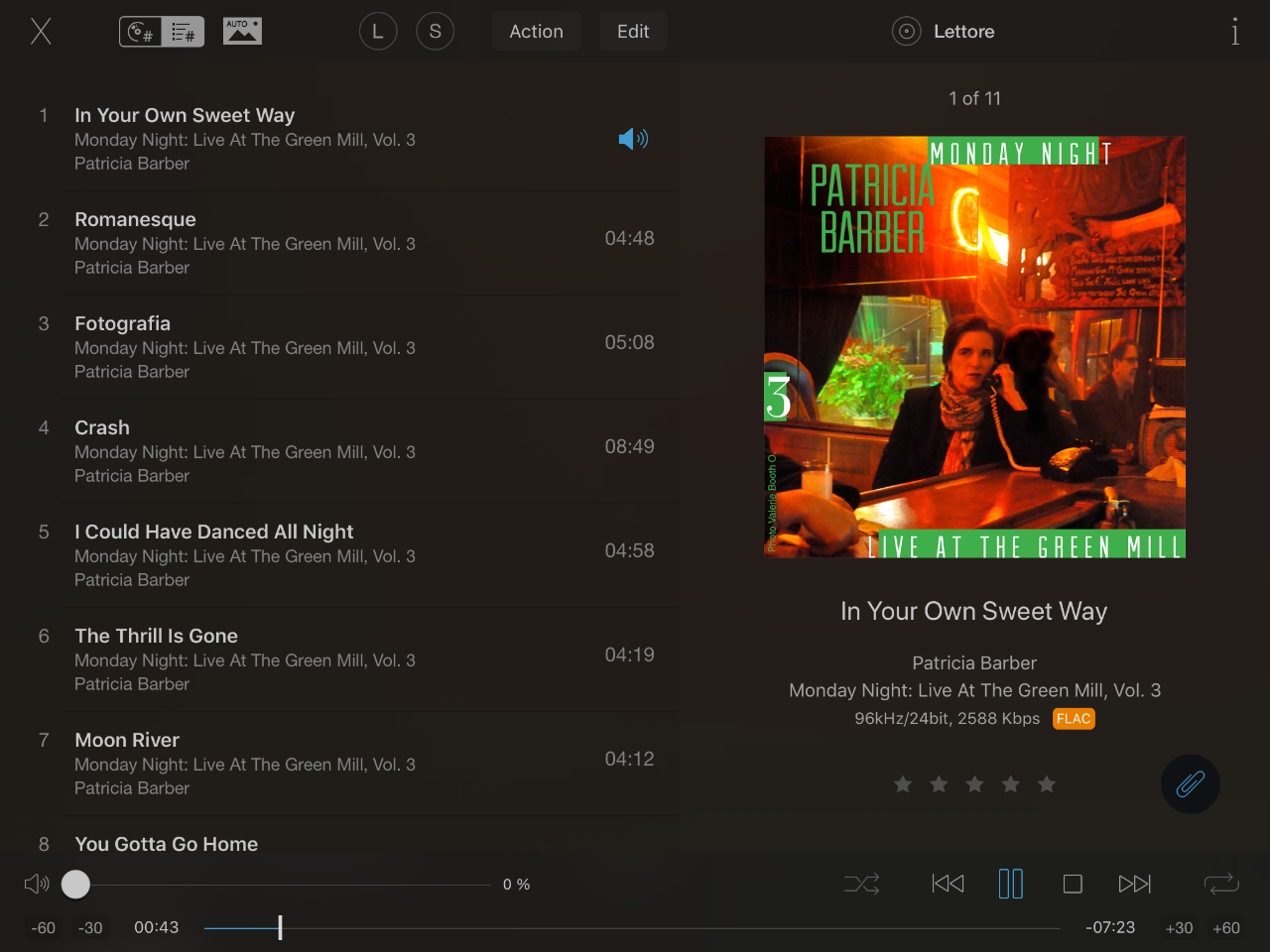Open the Edit menu

(x=633, y=32)
